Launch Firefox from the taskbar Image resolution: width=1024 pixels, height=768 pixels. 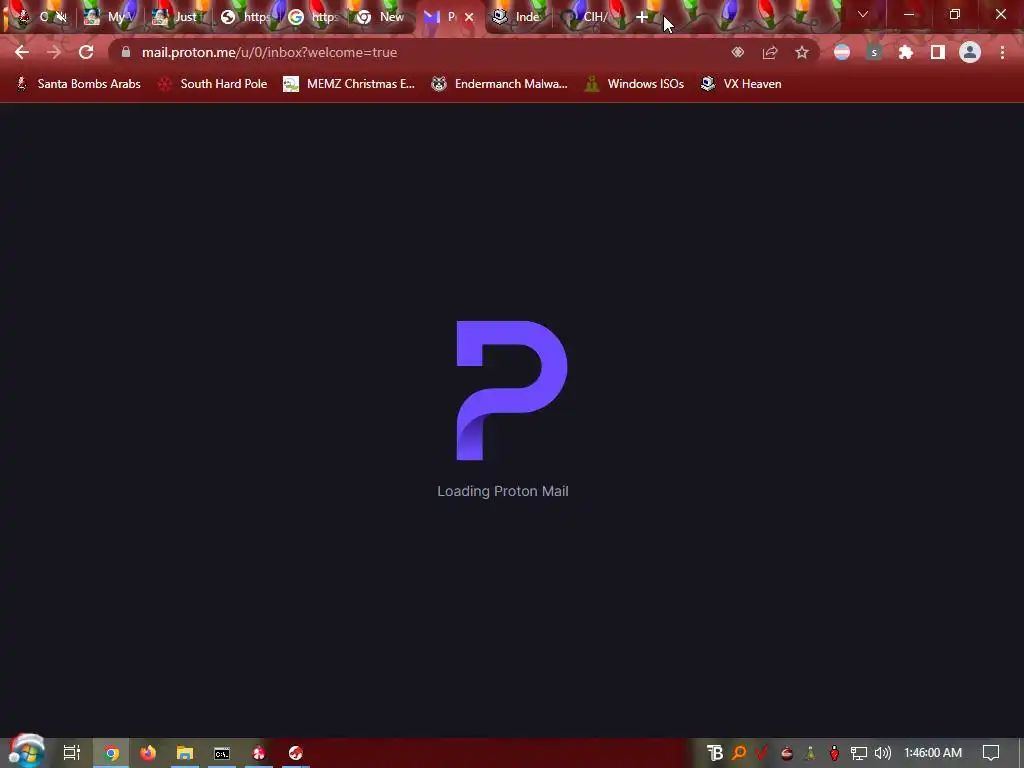[x=148, y=753]
